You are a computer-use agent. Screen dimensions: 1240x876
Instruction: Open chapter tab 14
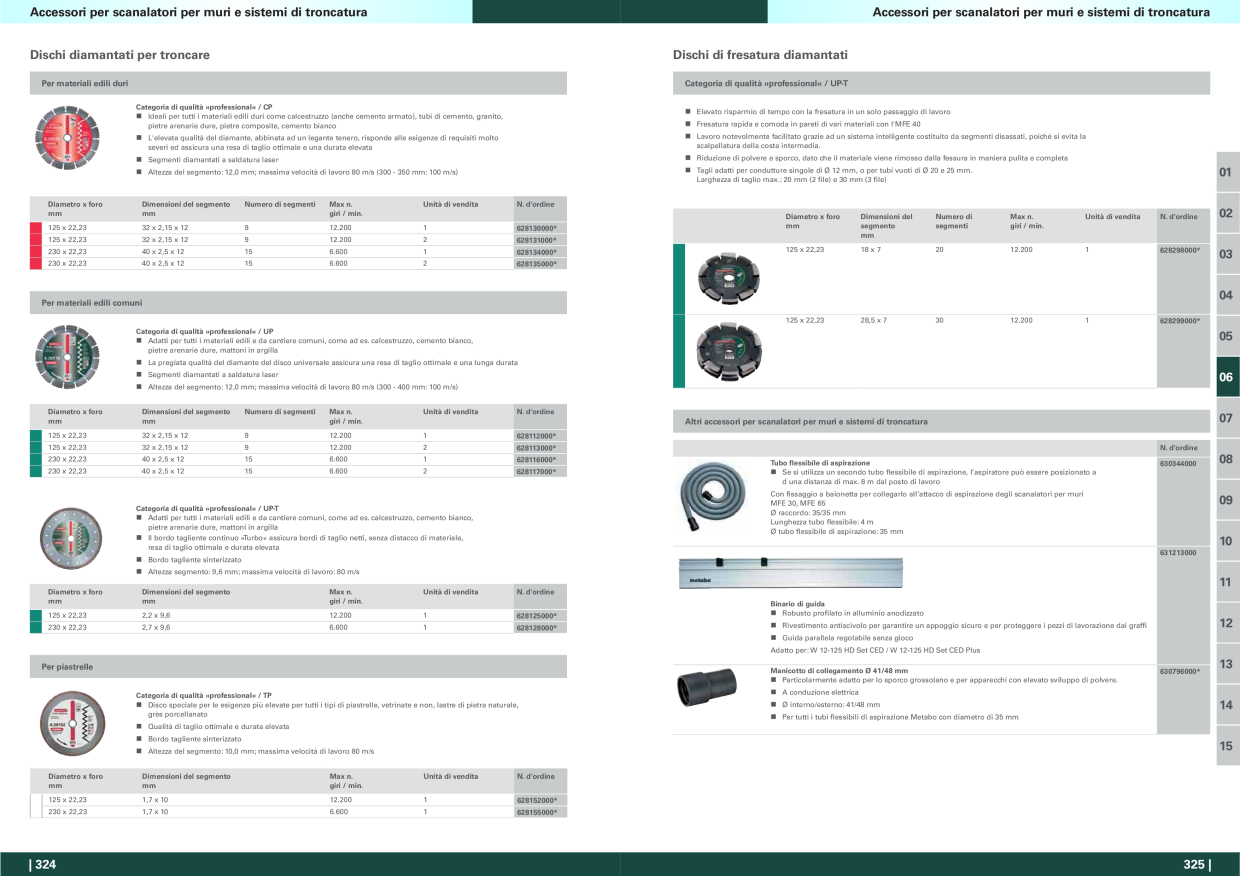(1227, 705)
